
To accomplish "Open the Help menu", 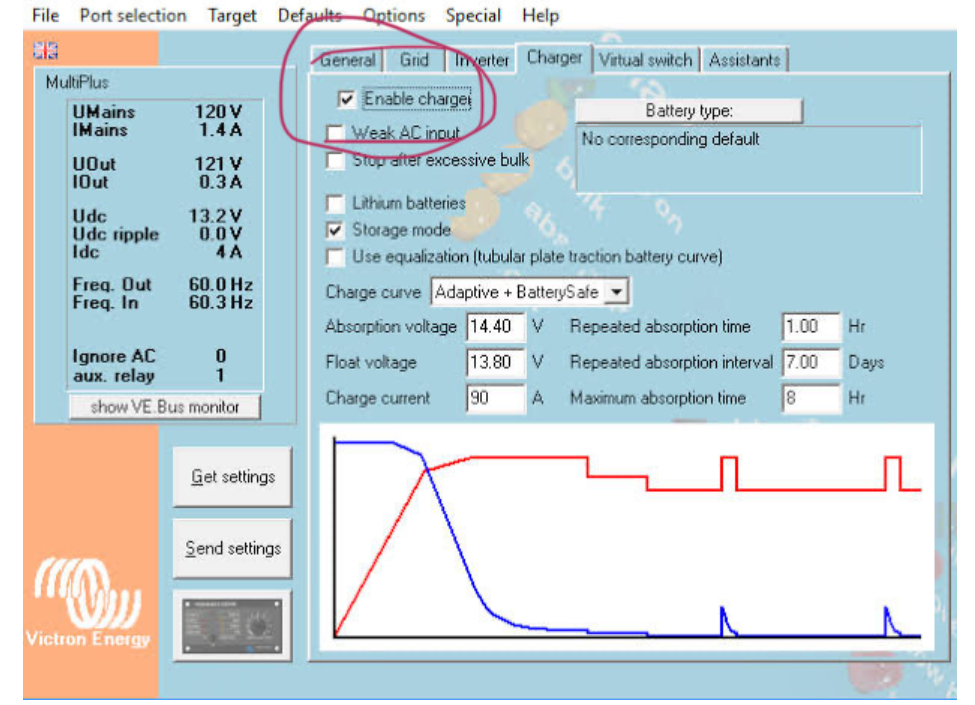I will point(540,16).
